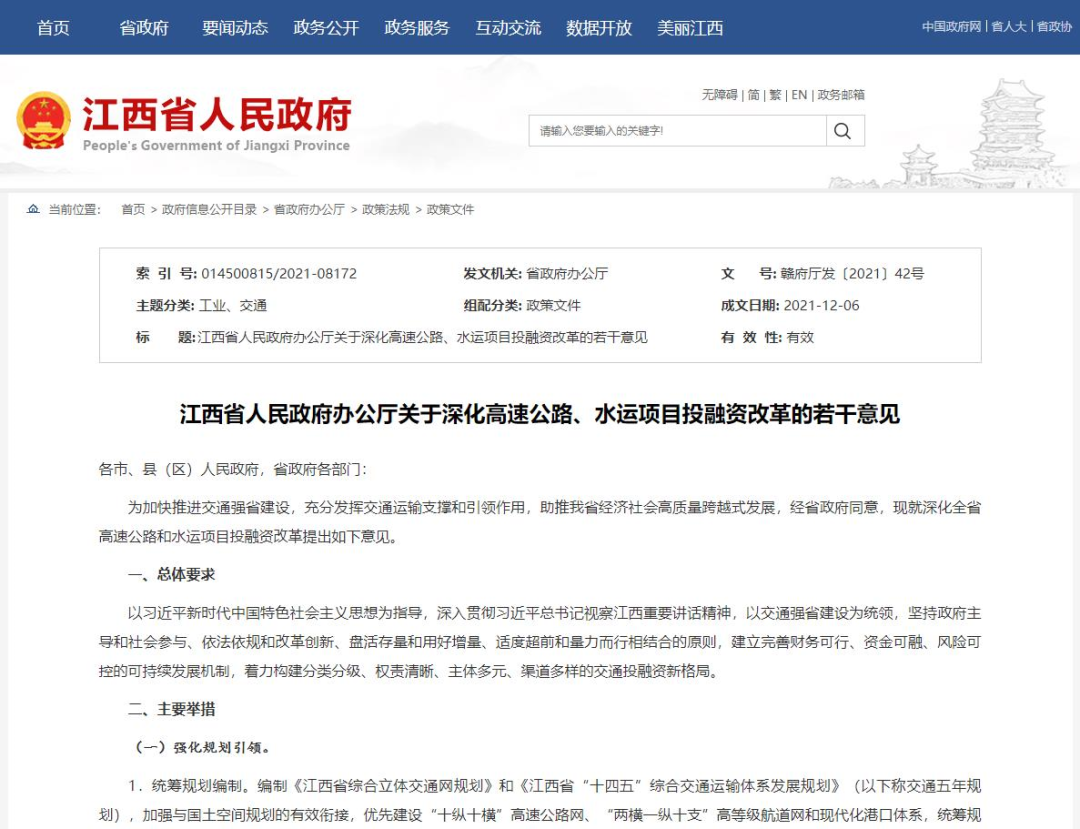Select the 数据开放 menu item
This screenshot has height=829, width=1080.
point(599,28)
